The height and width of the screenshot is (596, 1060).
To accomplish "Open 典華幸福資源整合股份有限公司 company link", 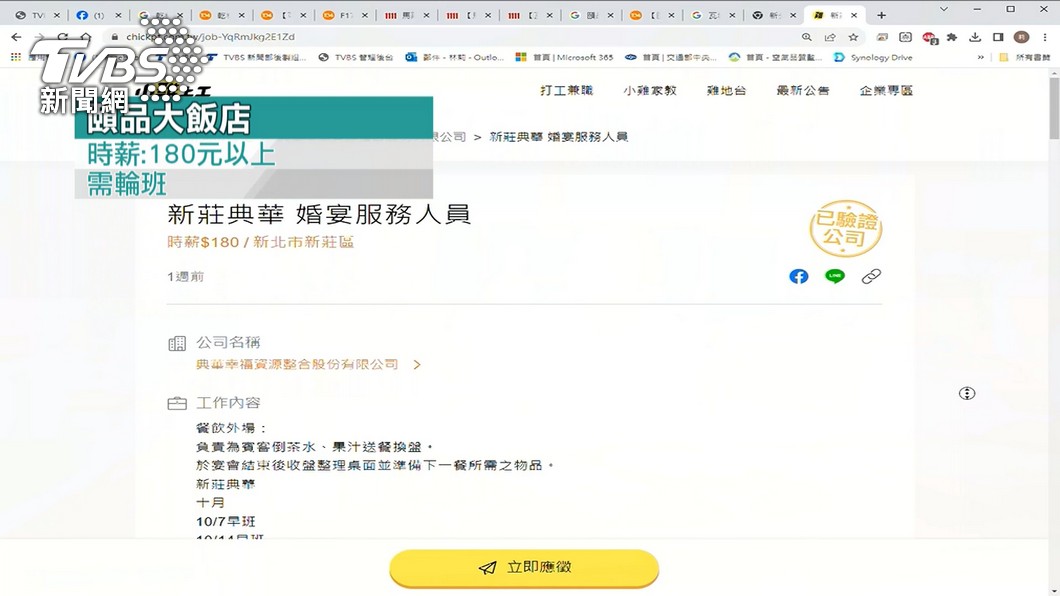I will point(297,365).
